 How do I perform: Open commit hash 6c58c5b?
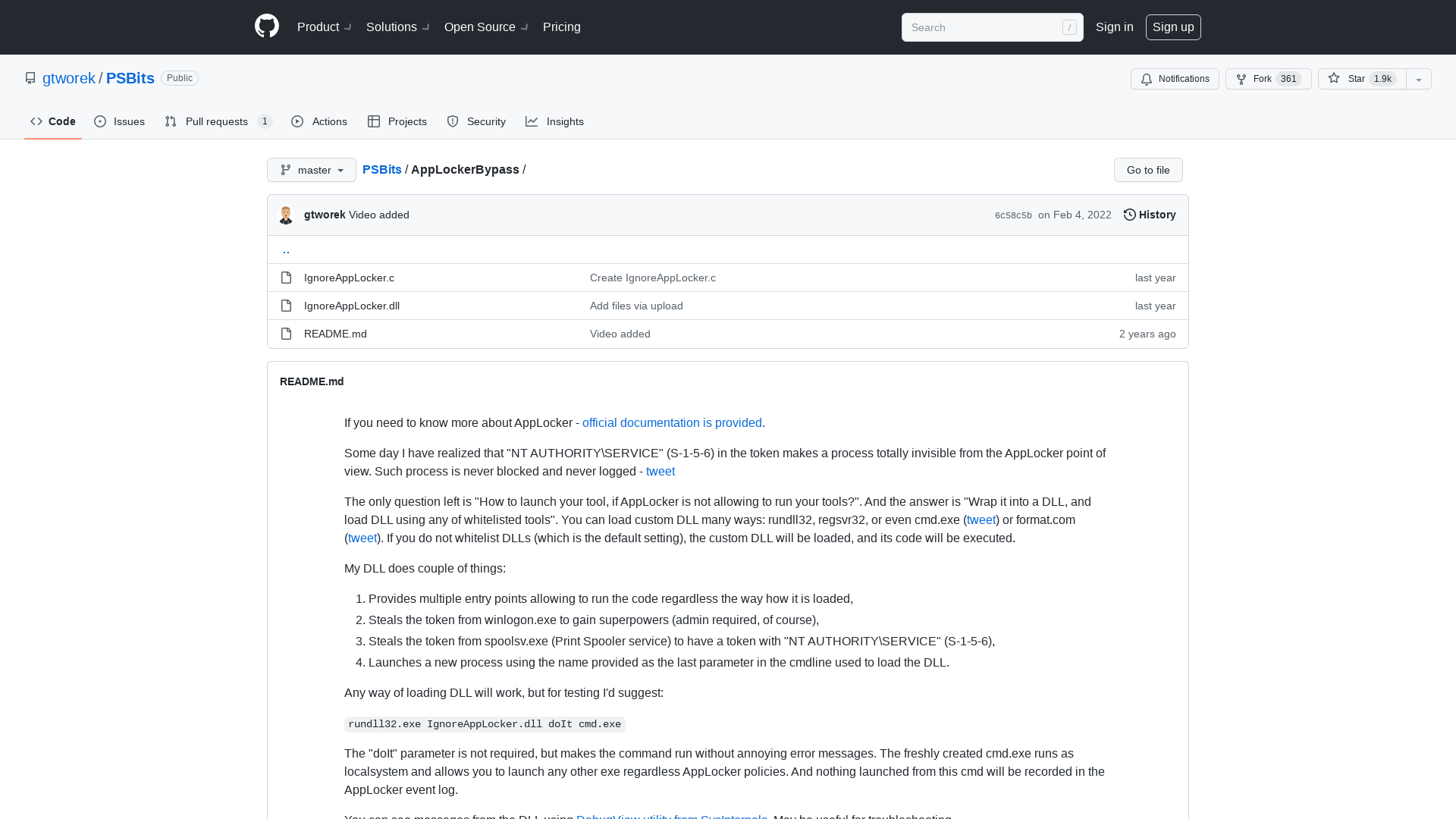pos(1013,215)
